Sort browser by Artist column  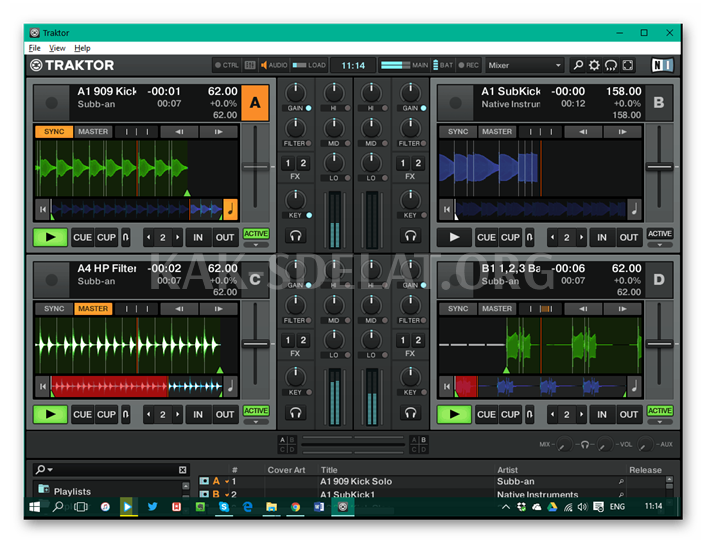point(507,470)
